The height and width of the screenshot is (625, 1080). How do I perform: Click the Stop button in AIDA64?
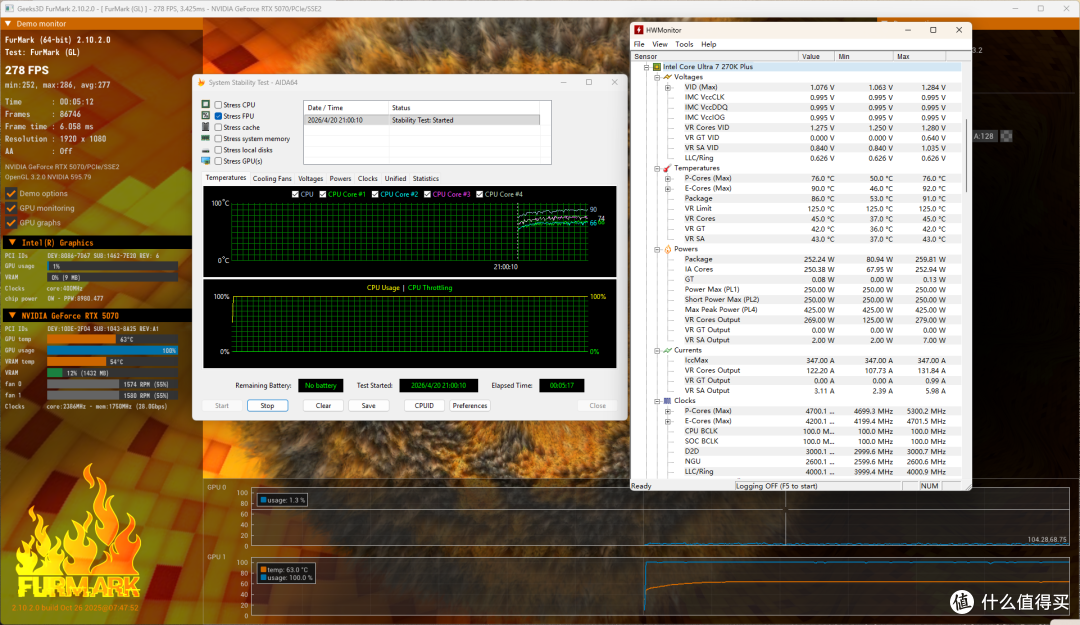(x=267, y=406)
